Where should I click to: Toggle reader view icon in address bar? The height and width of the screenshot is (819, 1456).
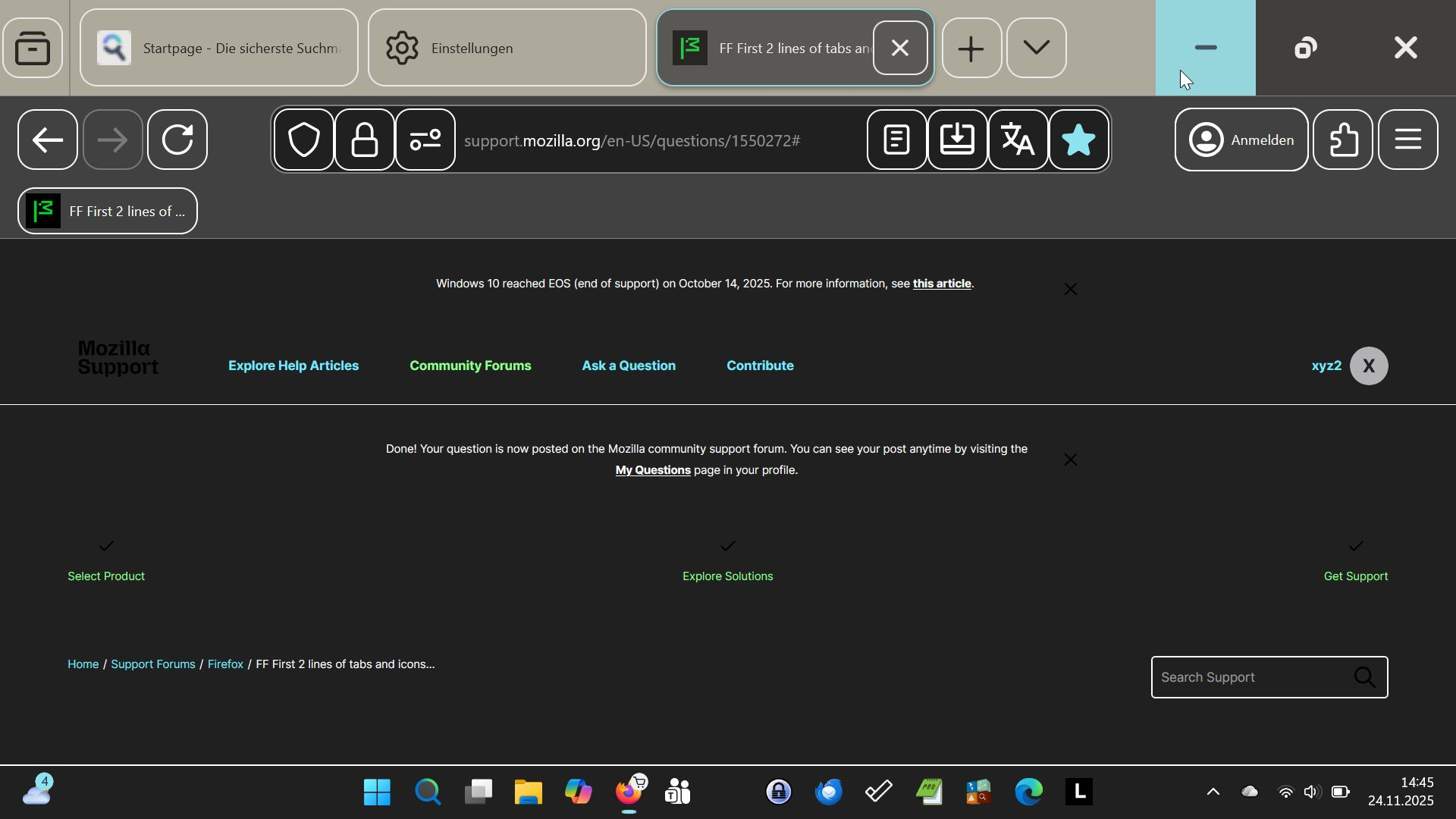pos(896,140)
